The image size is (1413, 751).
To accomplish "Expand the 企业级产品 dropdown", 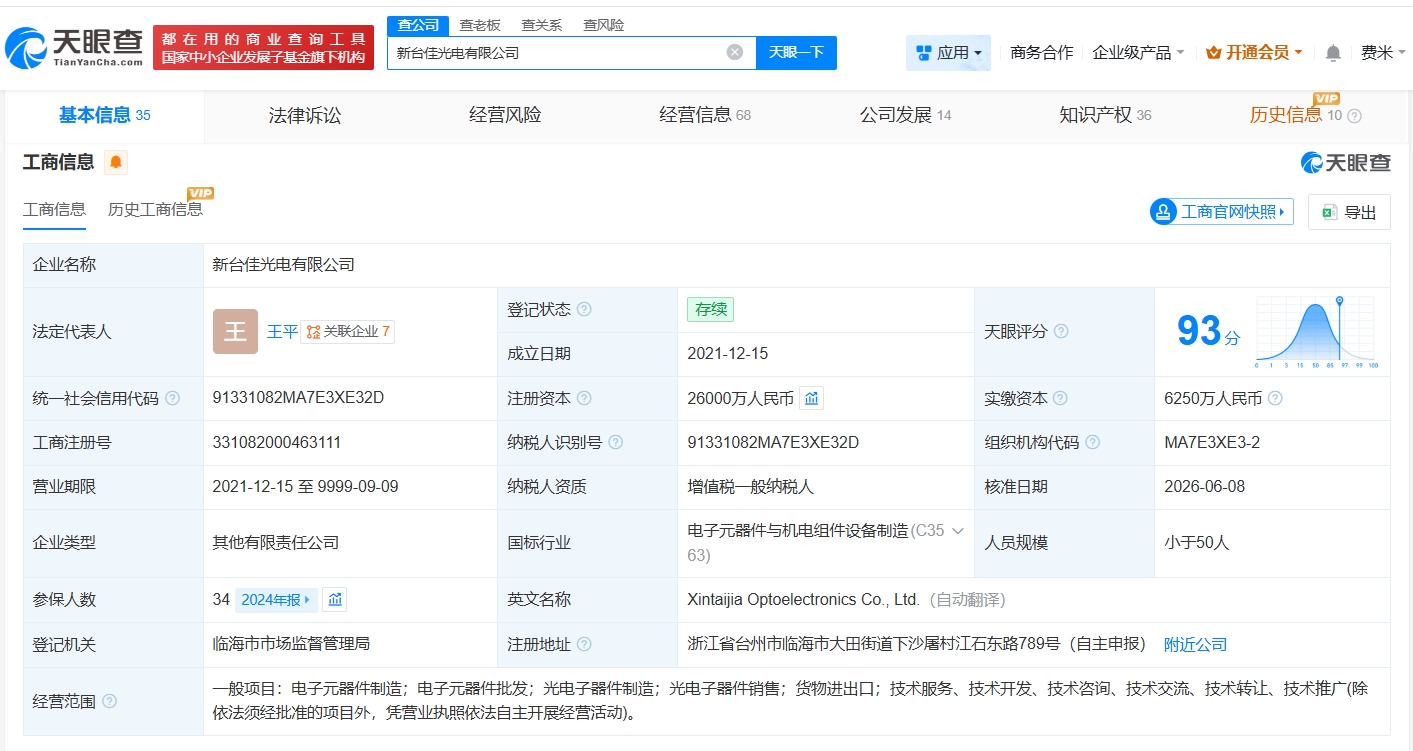I will click(1138, 52).
